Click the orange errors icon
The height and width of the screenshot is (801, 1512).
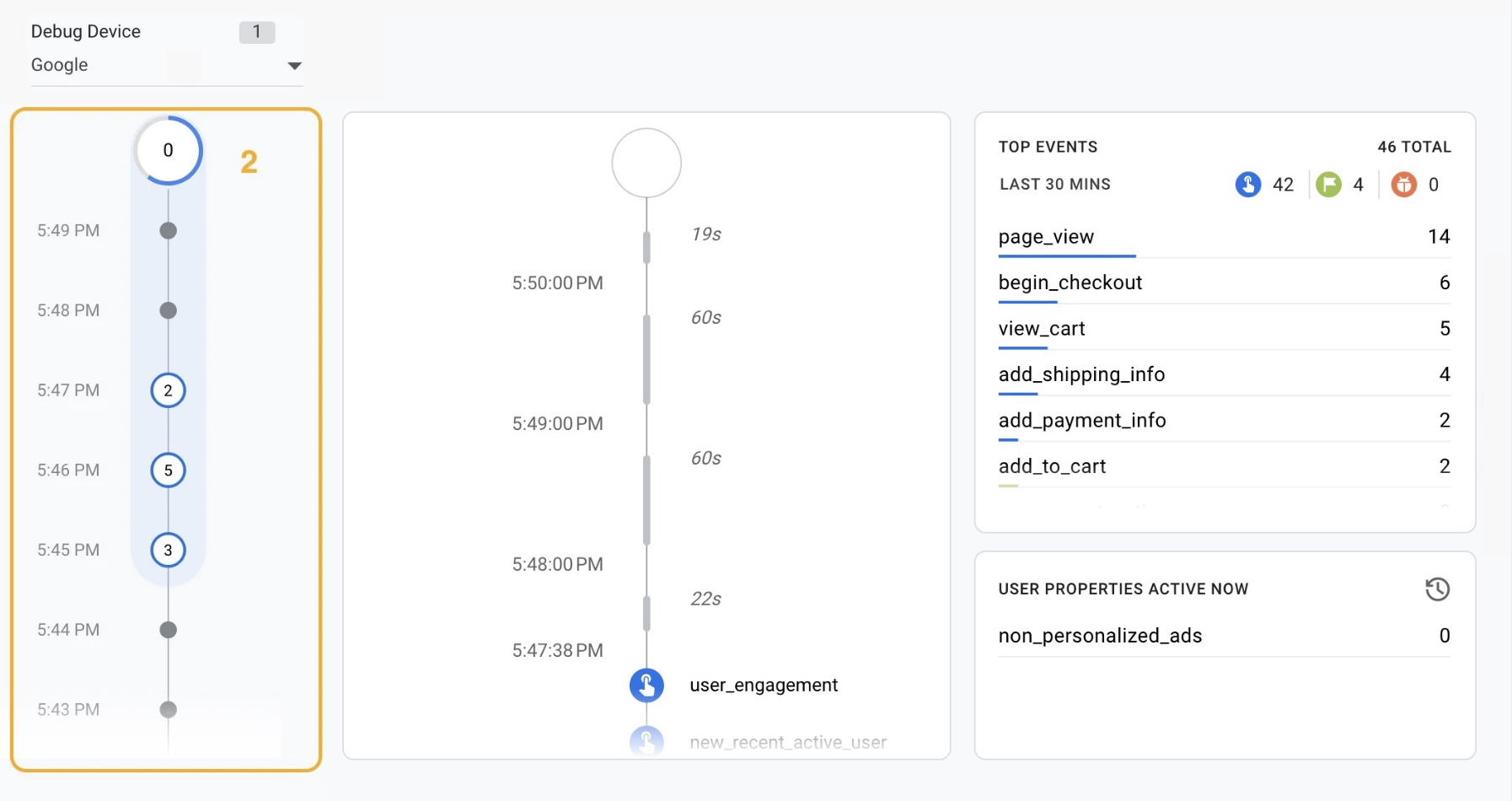[1403, 185]
